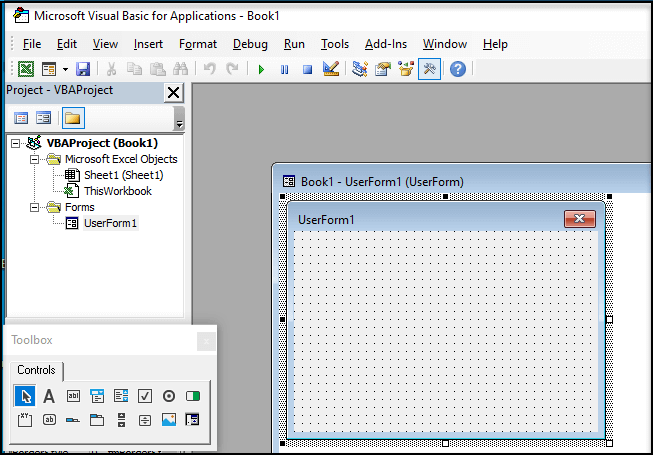Collapse the VBAProject (Book1) tree node
653x455 pixels.
[x=15, y=144]
